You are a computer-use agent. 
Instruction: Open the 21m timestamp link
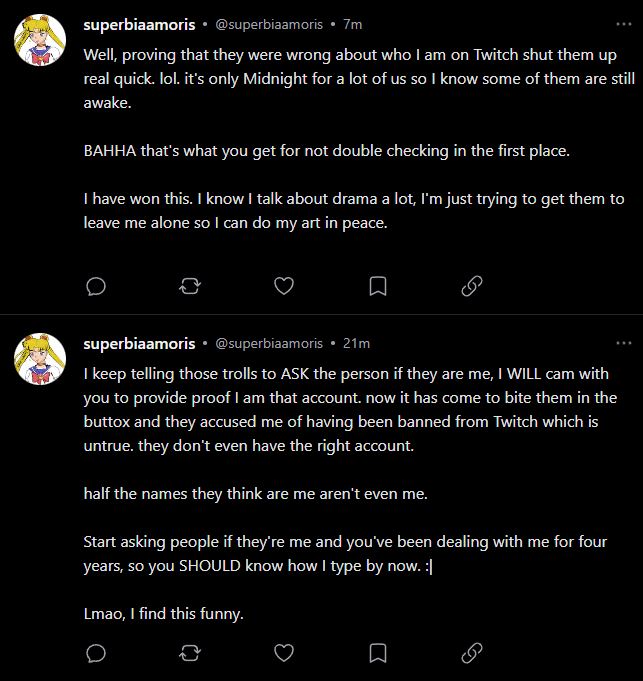pyautogui.click(x=356, y=344)
